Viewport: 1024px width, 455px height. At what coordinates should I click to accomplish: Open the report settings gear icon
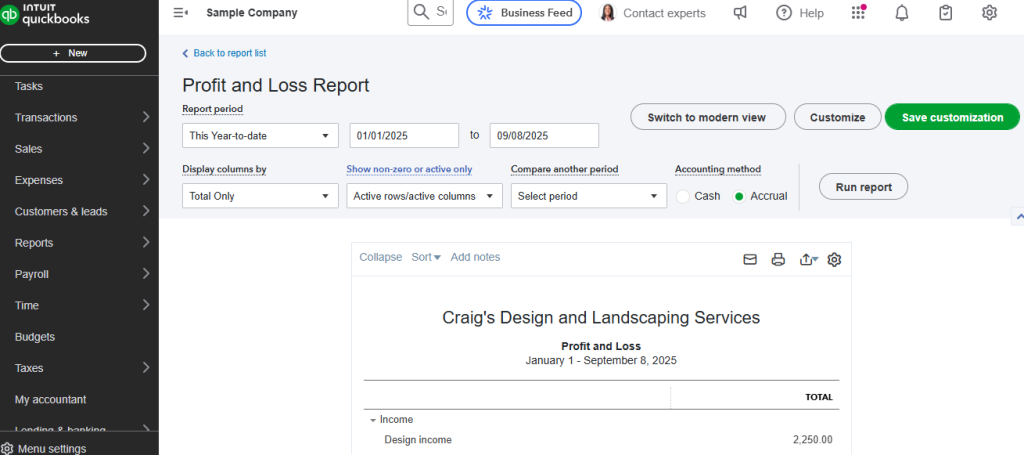pyautogui.click(x=834, y=259)
